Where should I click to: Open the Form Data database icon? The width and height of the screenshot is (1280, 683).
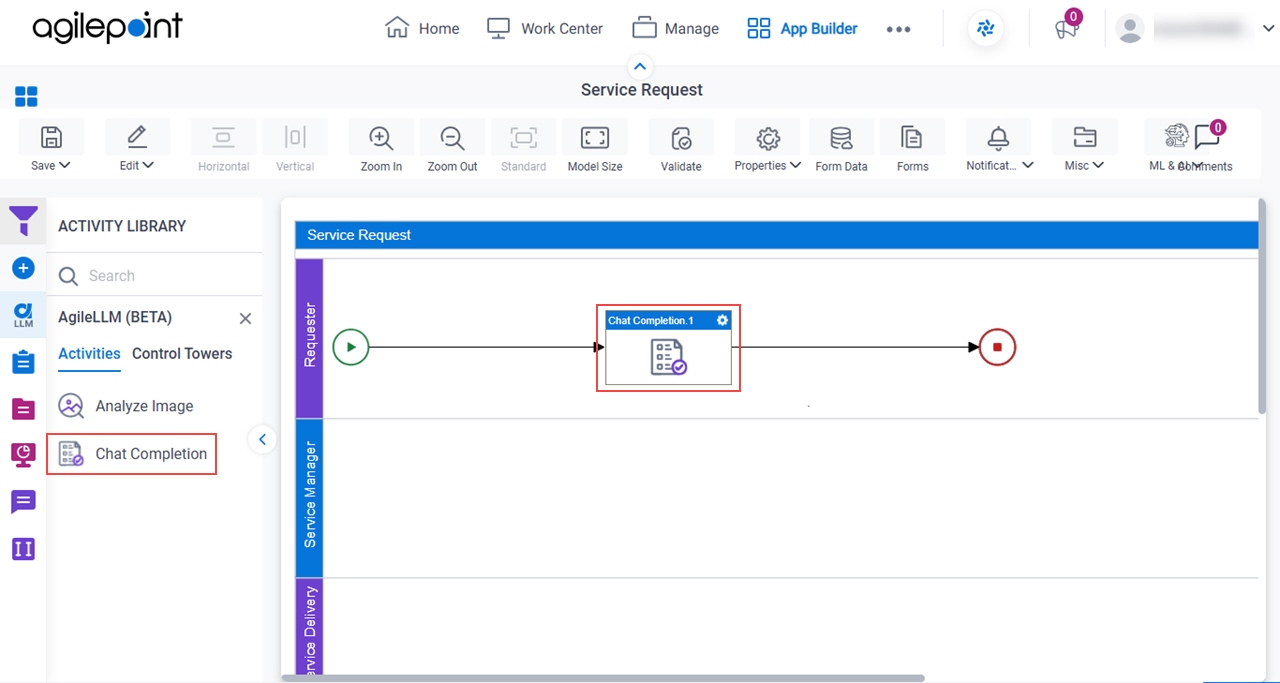841,138
